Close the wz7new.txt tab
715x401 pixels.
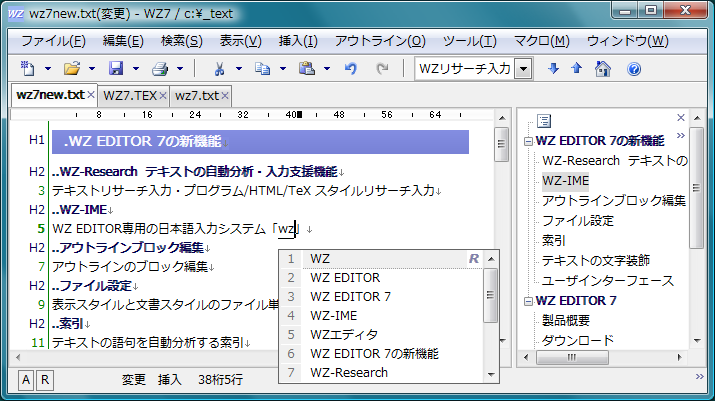point(91,95)
